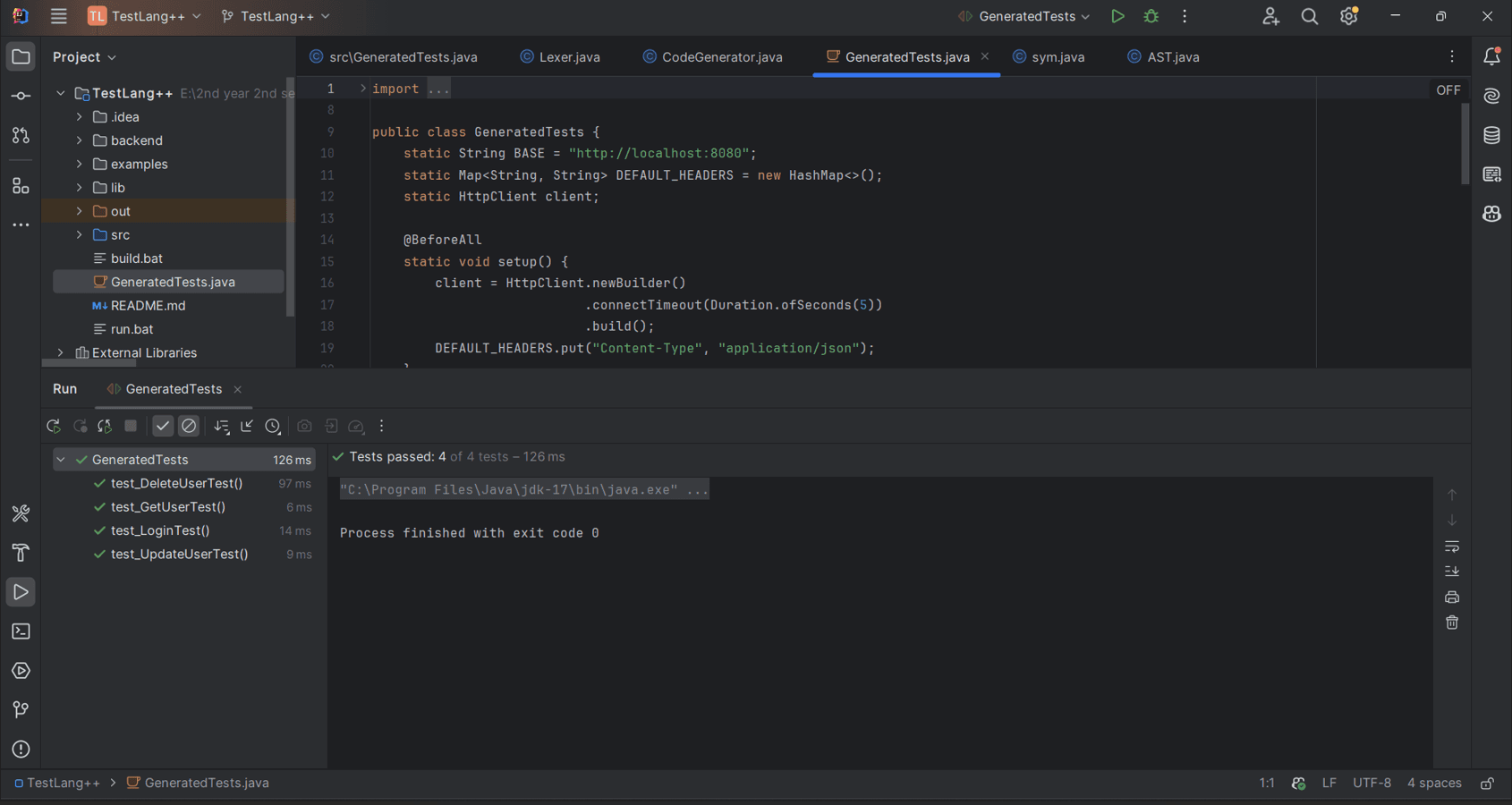Toggle the Project tool window
Image resolution: width=1512 pixels, height=805 pixels.
pyautogui.click(x=21, y=56)
